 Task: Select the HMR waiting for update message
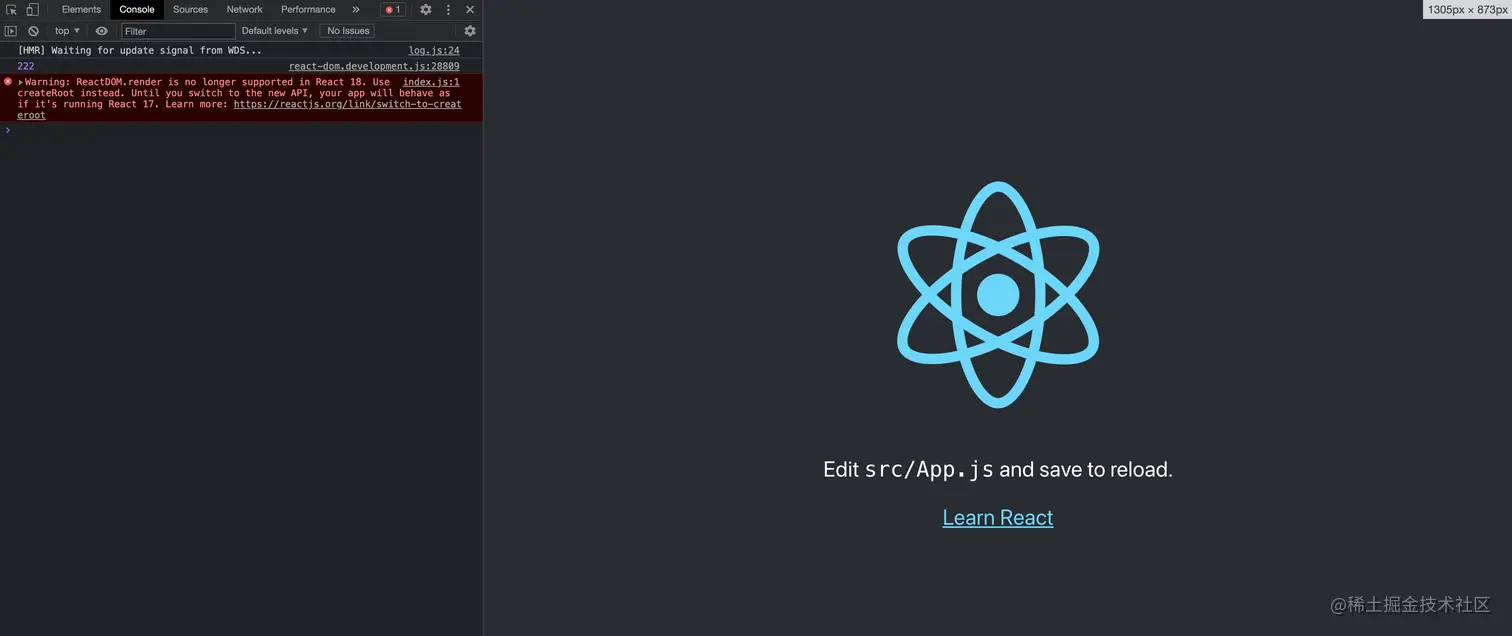point(139,50)
